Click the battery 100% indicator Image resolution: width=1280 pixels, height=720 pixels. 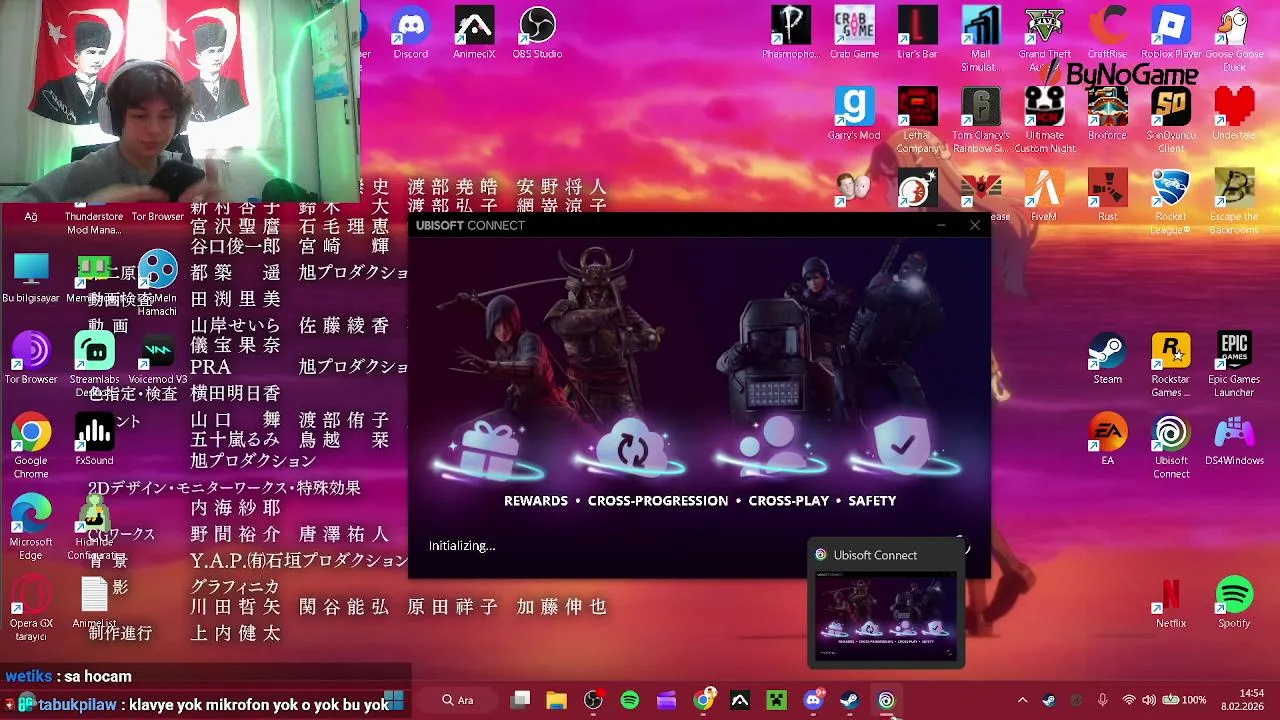click(1186, 700)
